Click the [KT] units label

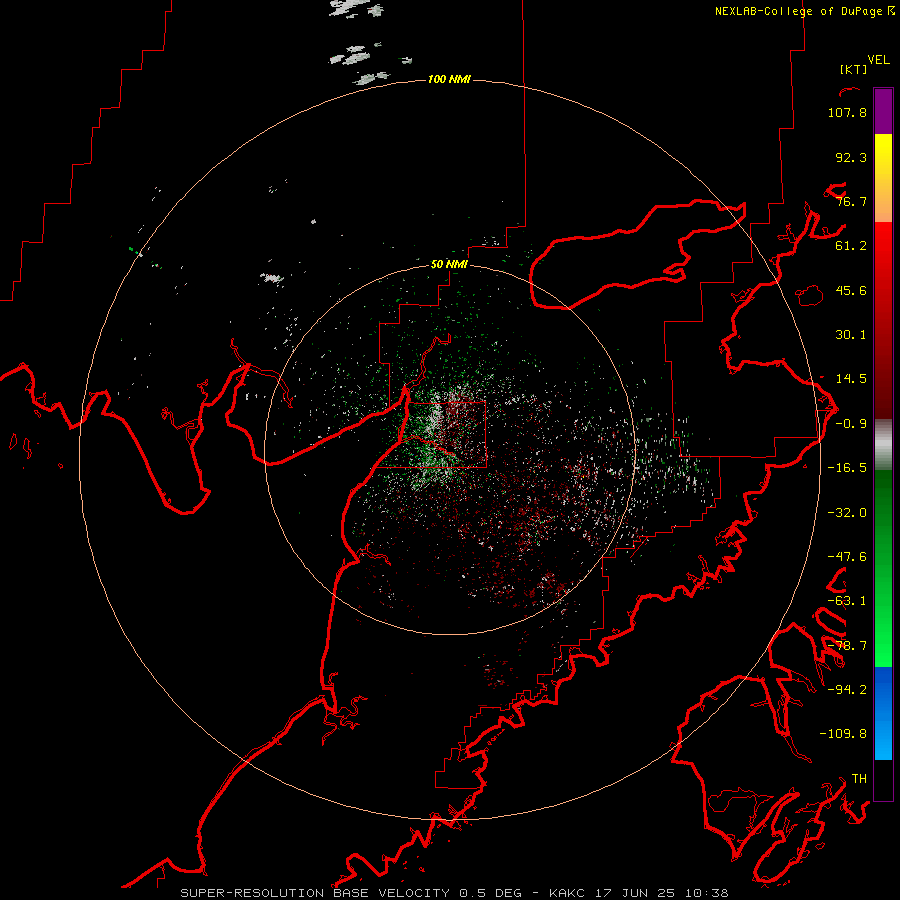tap(853, 69)
